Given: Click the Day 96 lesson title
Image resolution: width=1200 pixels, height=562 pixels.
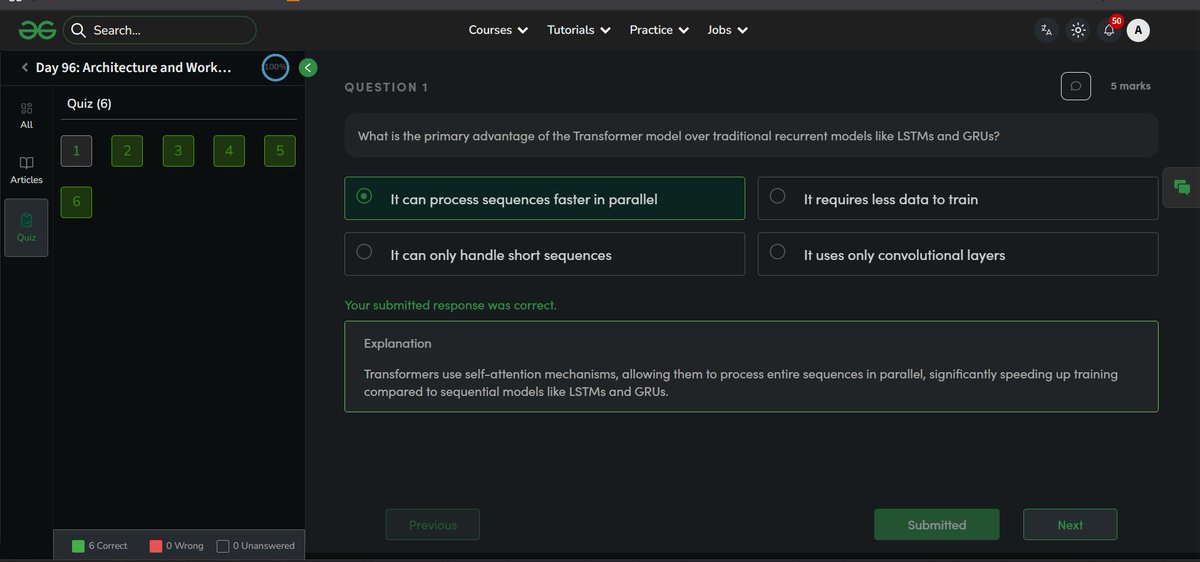Looking at the screenshot, I should tap(133, 67).
